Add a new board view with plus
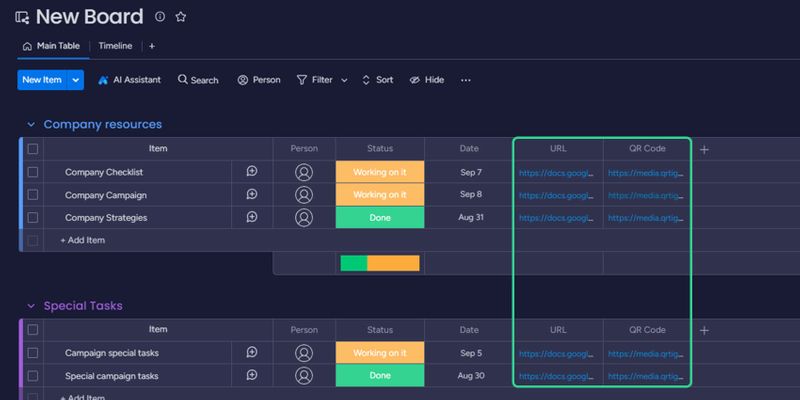 click(x=152, y=46)
